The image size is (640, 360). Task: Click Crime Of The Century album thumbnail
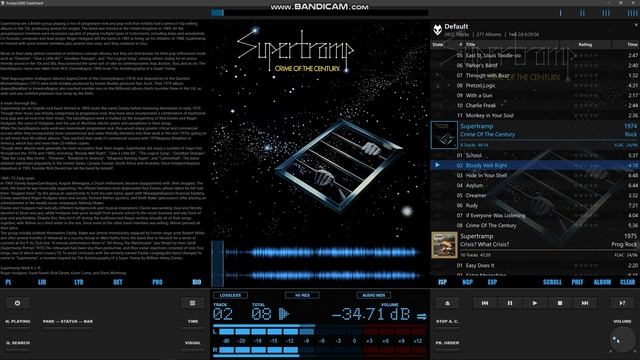tap(444, 135)
